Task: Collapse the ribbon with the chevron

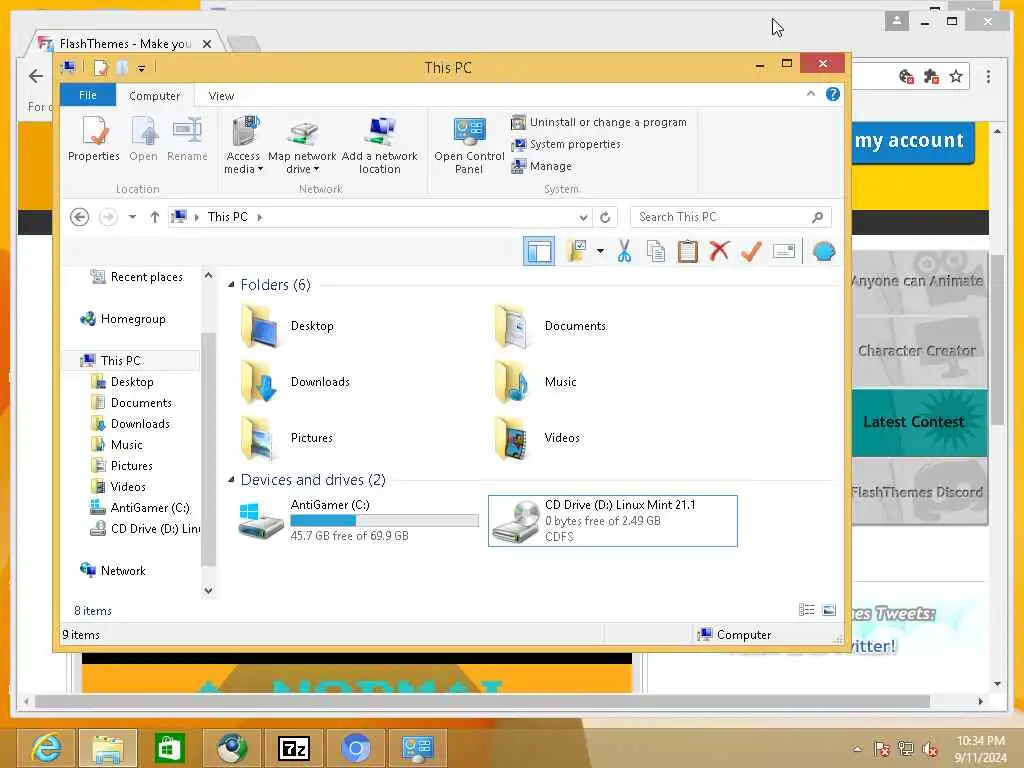Action: pos(810,94)
